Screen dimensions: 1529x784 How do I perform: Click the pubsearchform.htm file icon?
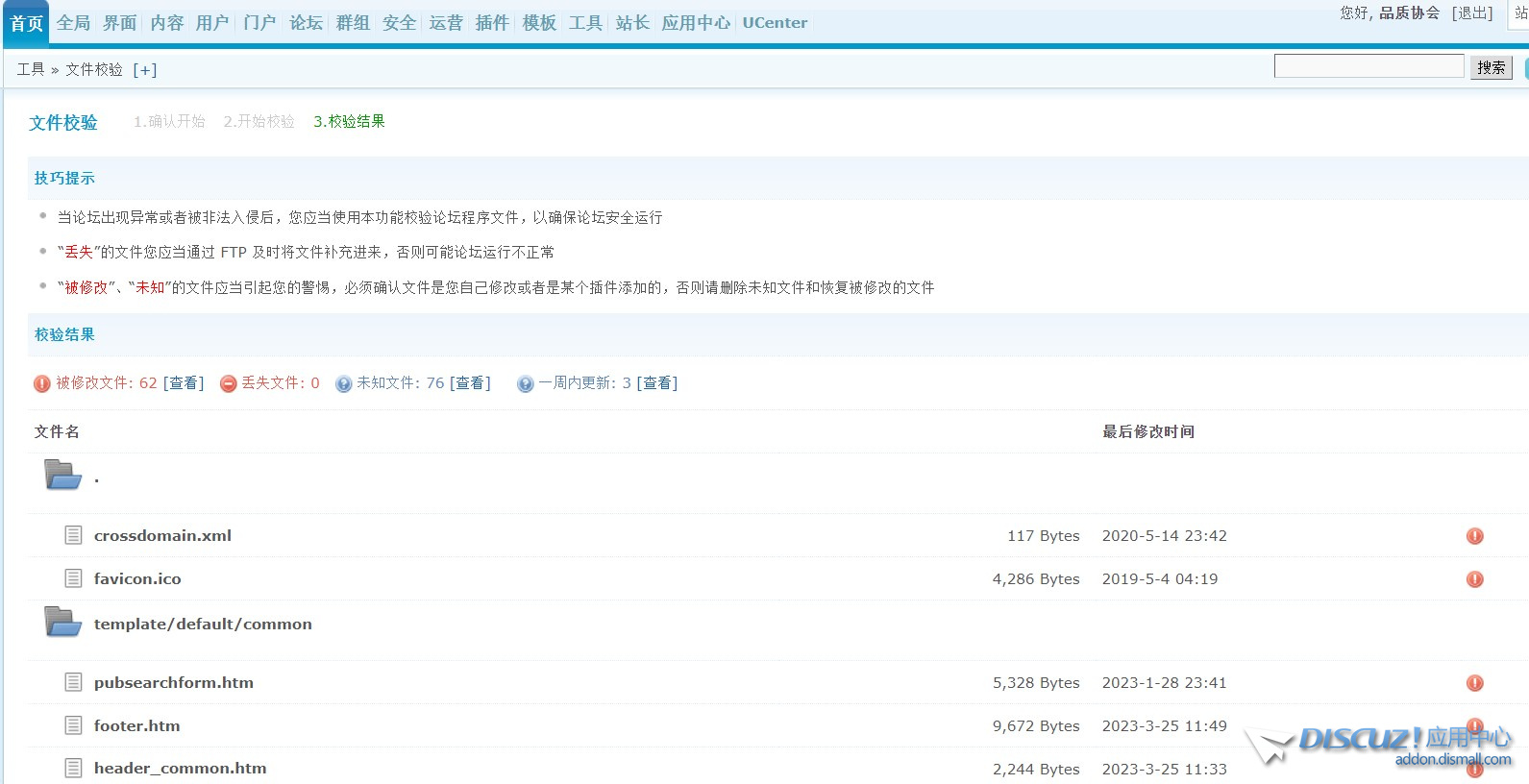pos(73,682)
